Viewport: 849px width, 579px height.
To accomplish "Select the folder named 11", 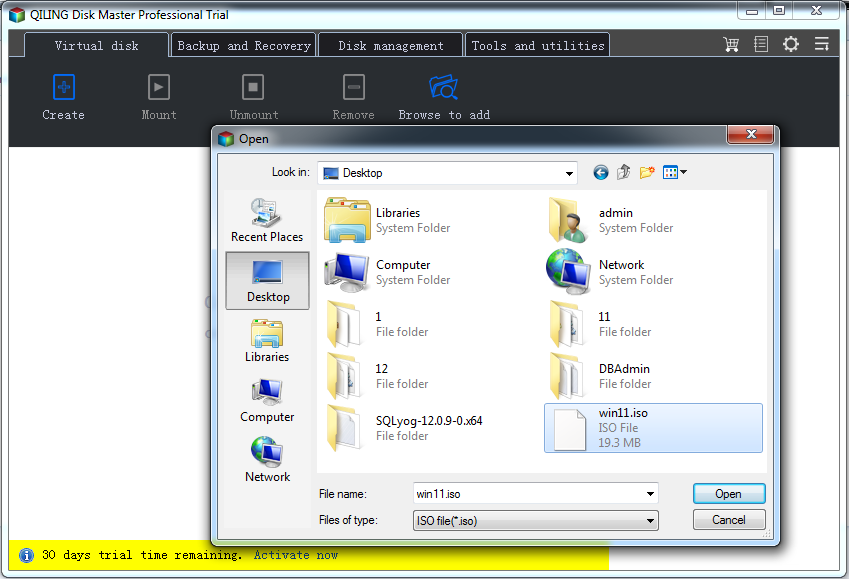I will coord(600,324).
